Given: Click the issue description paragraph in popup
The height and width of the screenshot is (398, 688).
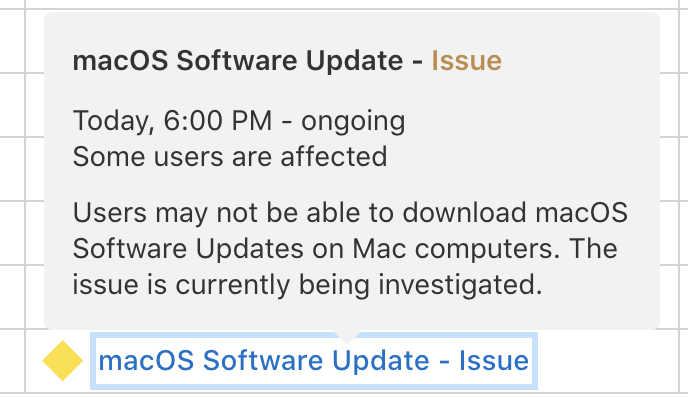Looking at the screenshot, I should coord(350,249).
